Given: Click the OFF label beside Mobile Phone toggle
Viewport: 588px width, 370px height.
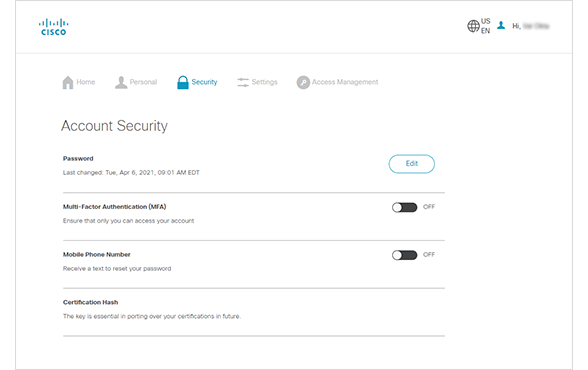Looking at the screenshot, I should point(429,255).
